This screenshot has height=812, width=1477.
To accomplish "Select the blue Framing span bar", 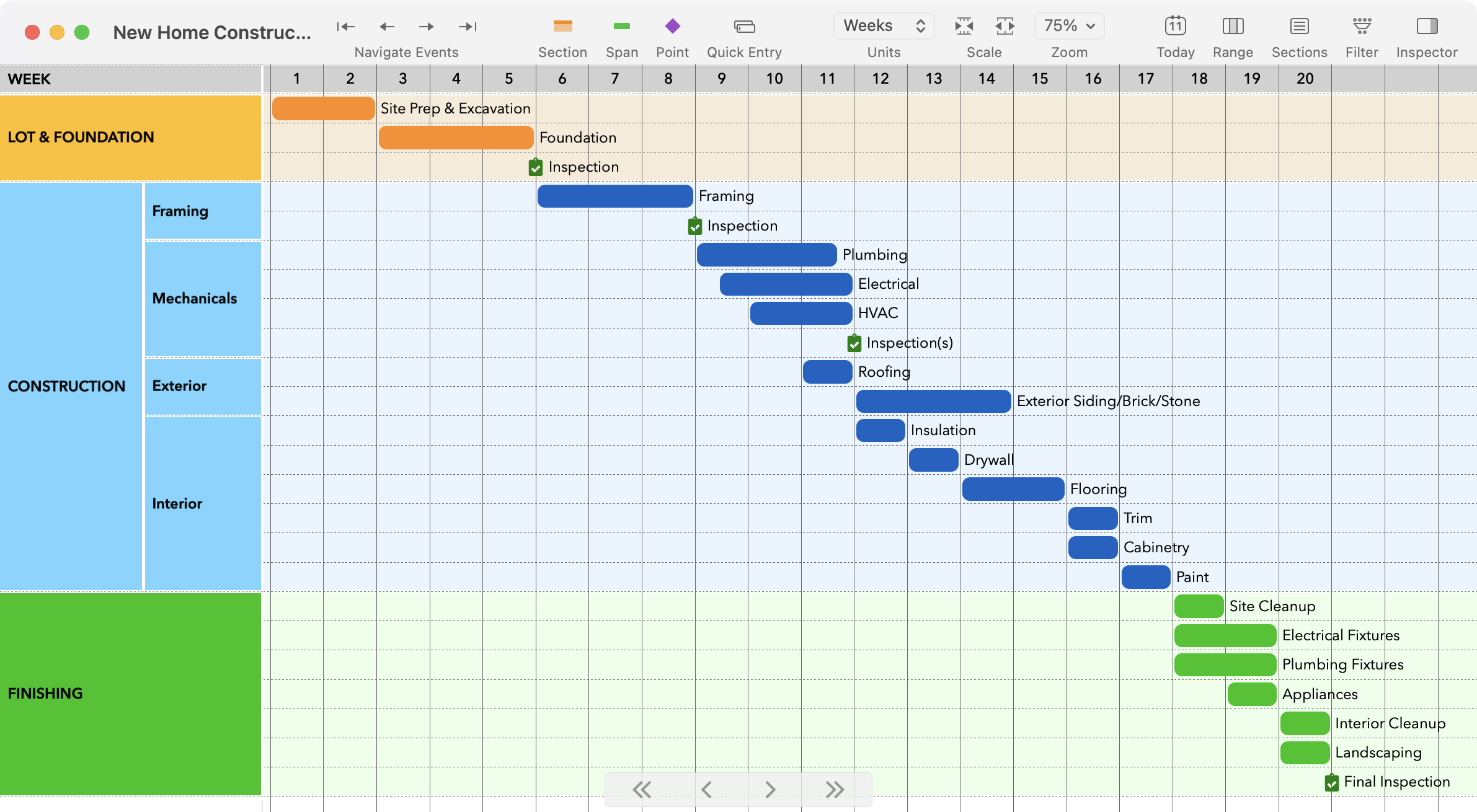I will 615,196.
